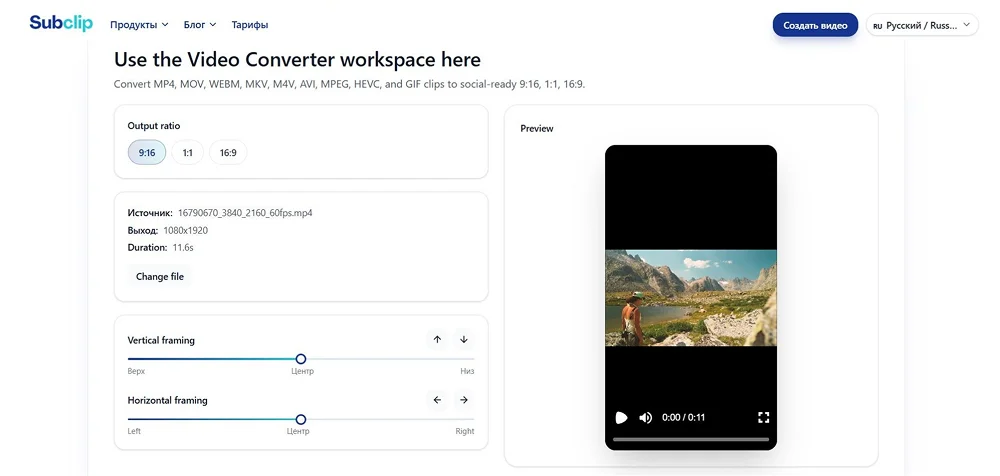Click the Use the Video Converter workspace heading
This screenshot has height=476, width=1000.
click(297, 59)
